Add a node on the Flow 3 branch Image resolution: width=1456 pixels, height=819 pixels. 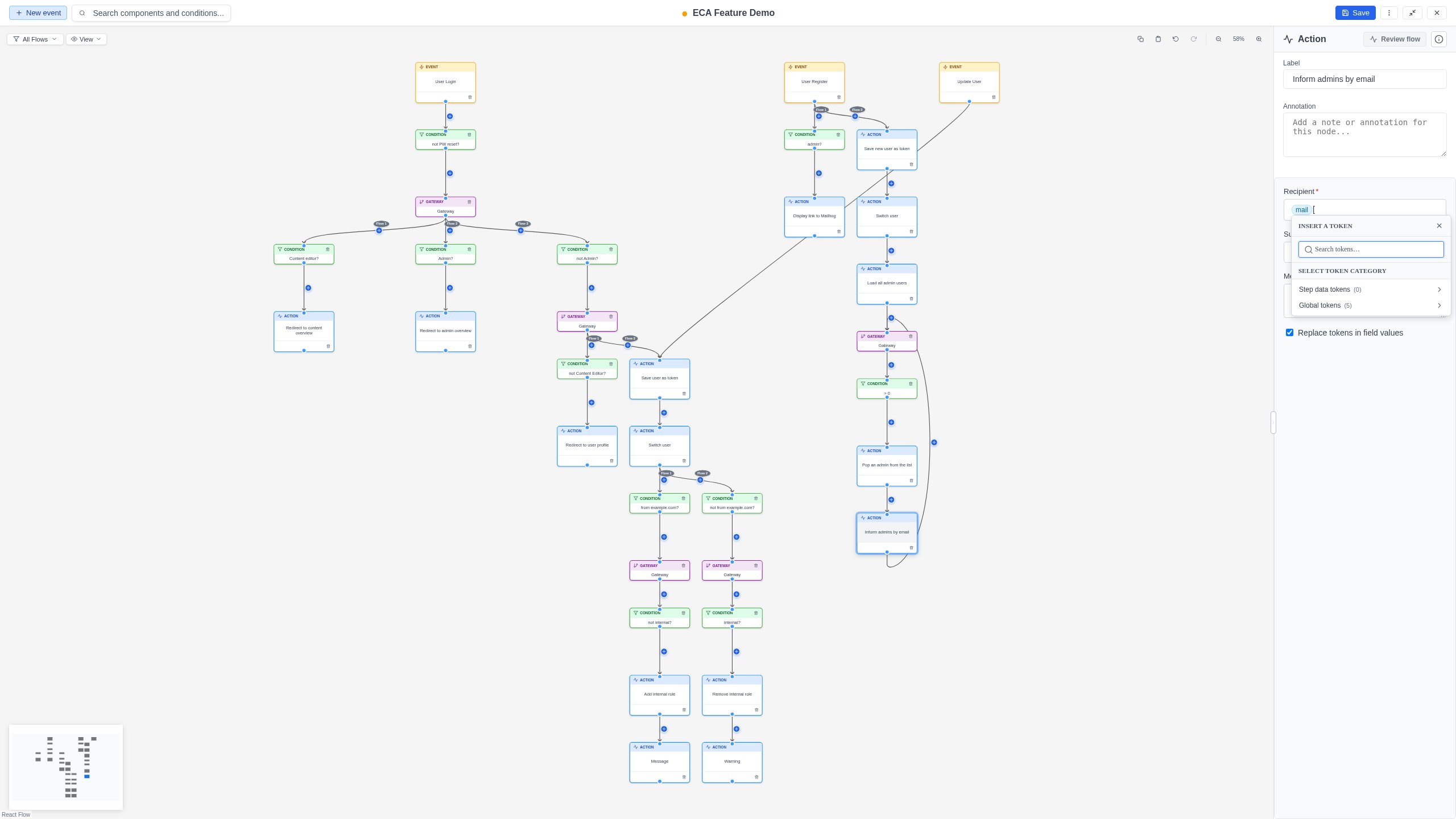click(520, 230)
